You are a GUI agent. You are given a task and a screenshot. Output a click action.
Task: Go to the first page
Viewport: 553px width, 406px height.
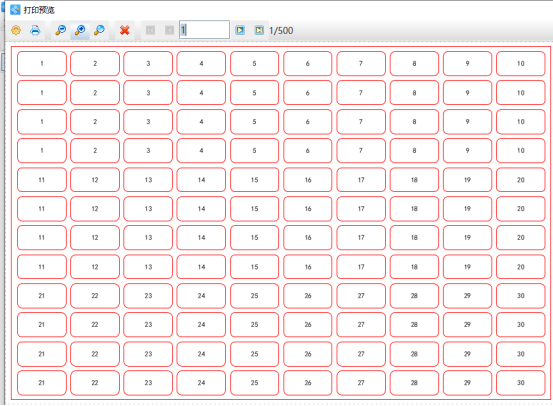pyautogui.click(x=150, y=30)
